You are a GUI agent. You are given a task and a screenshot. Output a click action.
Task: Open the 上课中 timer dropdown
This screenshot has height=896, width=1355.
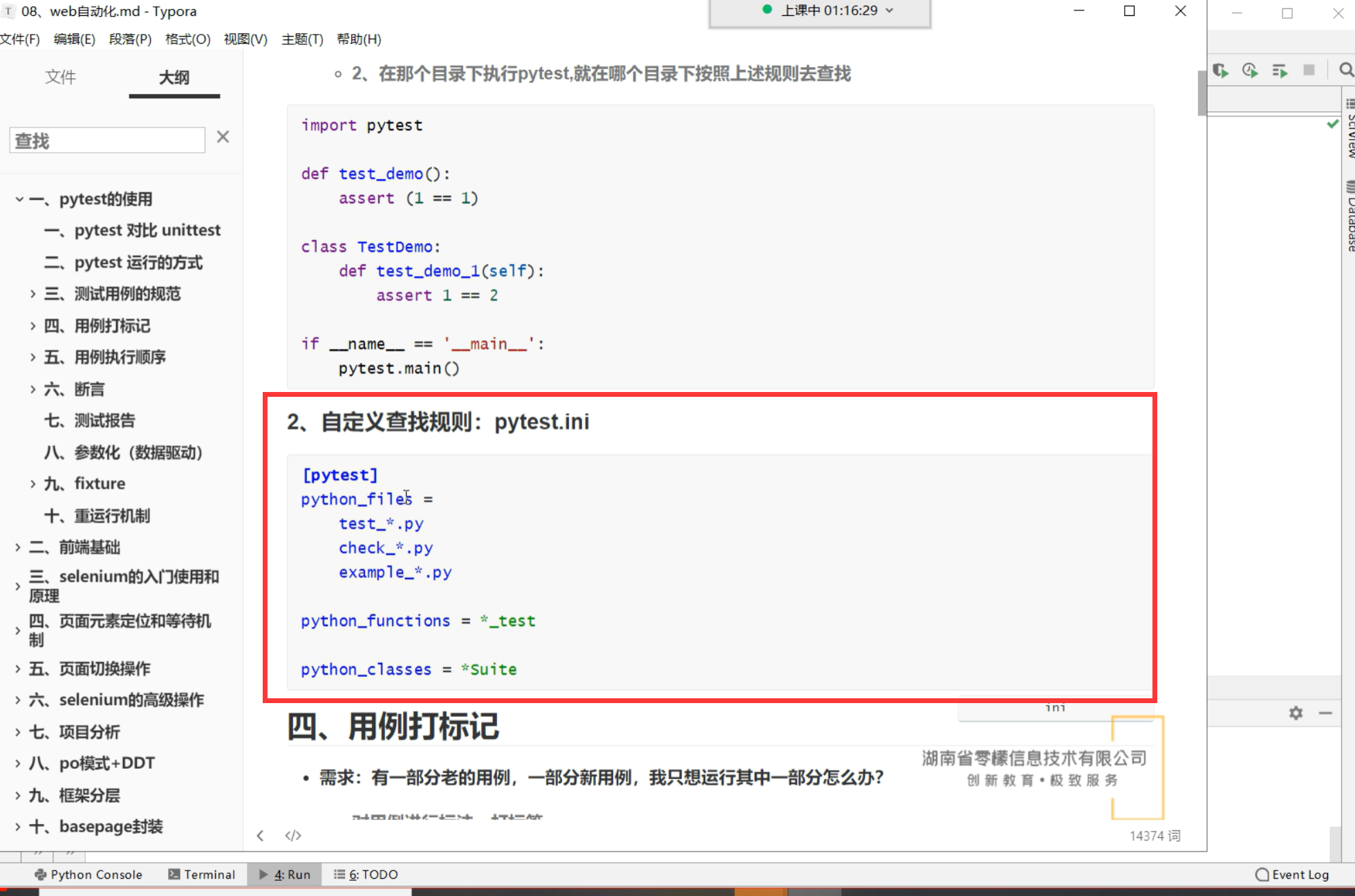[890, 10]
